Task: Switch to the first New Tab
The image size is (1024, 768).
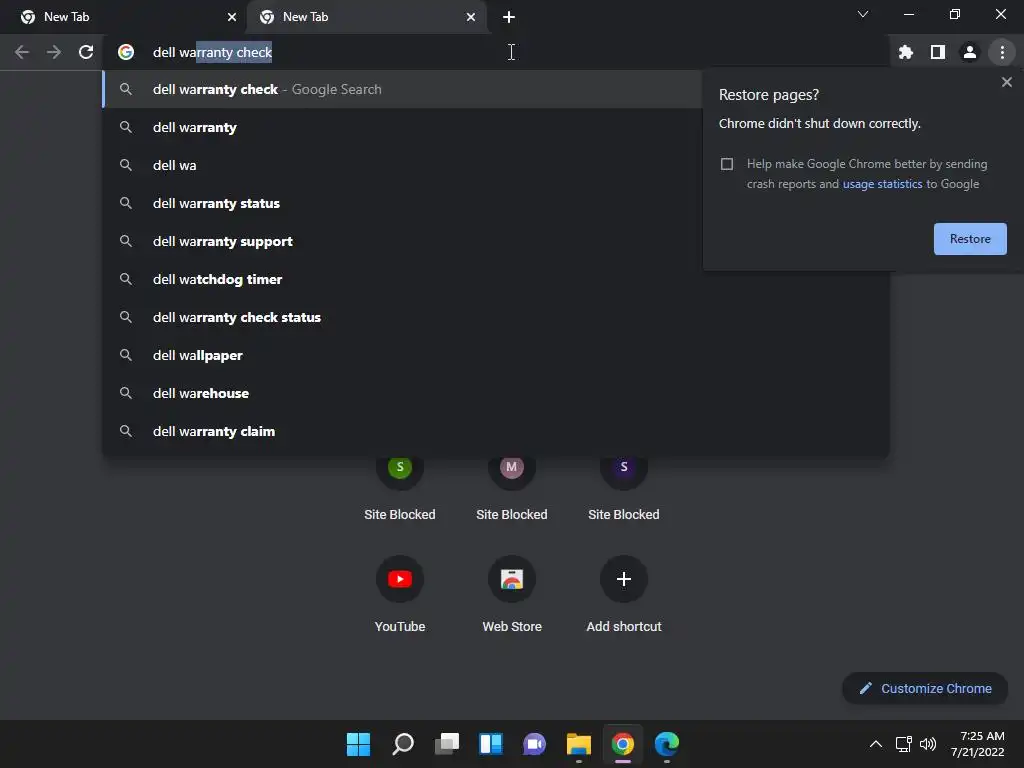Action: (x=124, y=17)
